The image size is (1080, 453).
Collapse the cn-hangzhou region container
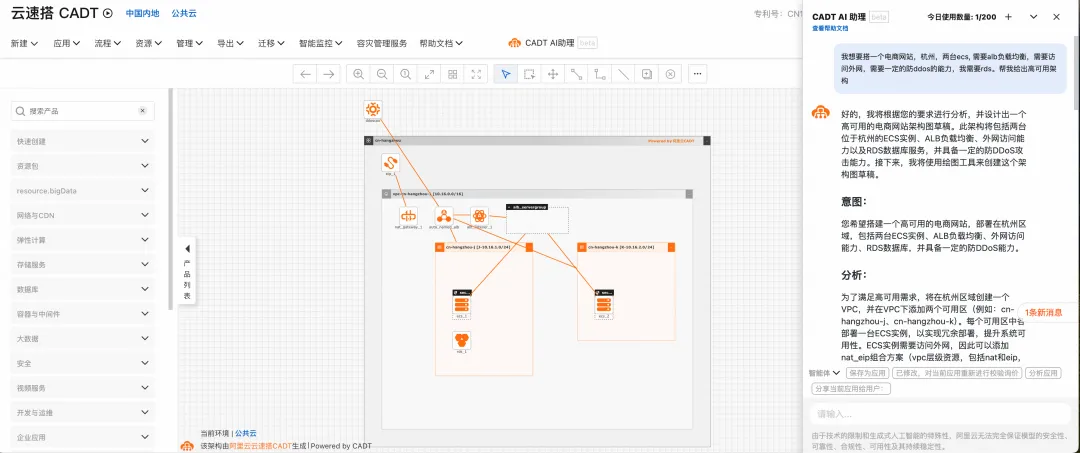707,140
